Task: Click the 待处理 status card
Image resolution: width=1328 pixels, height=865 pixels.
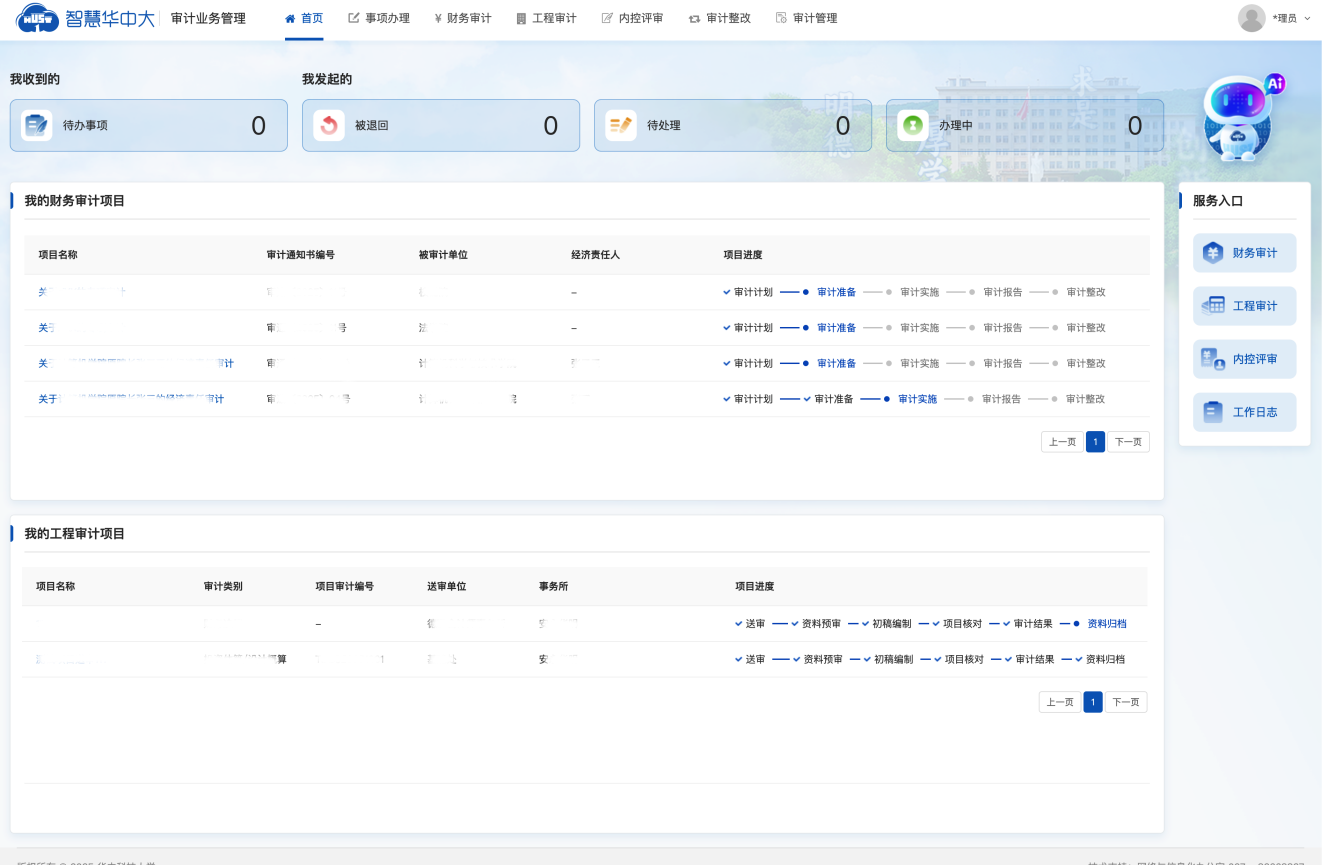Action: [732, 125]
